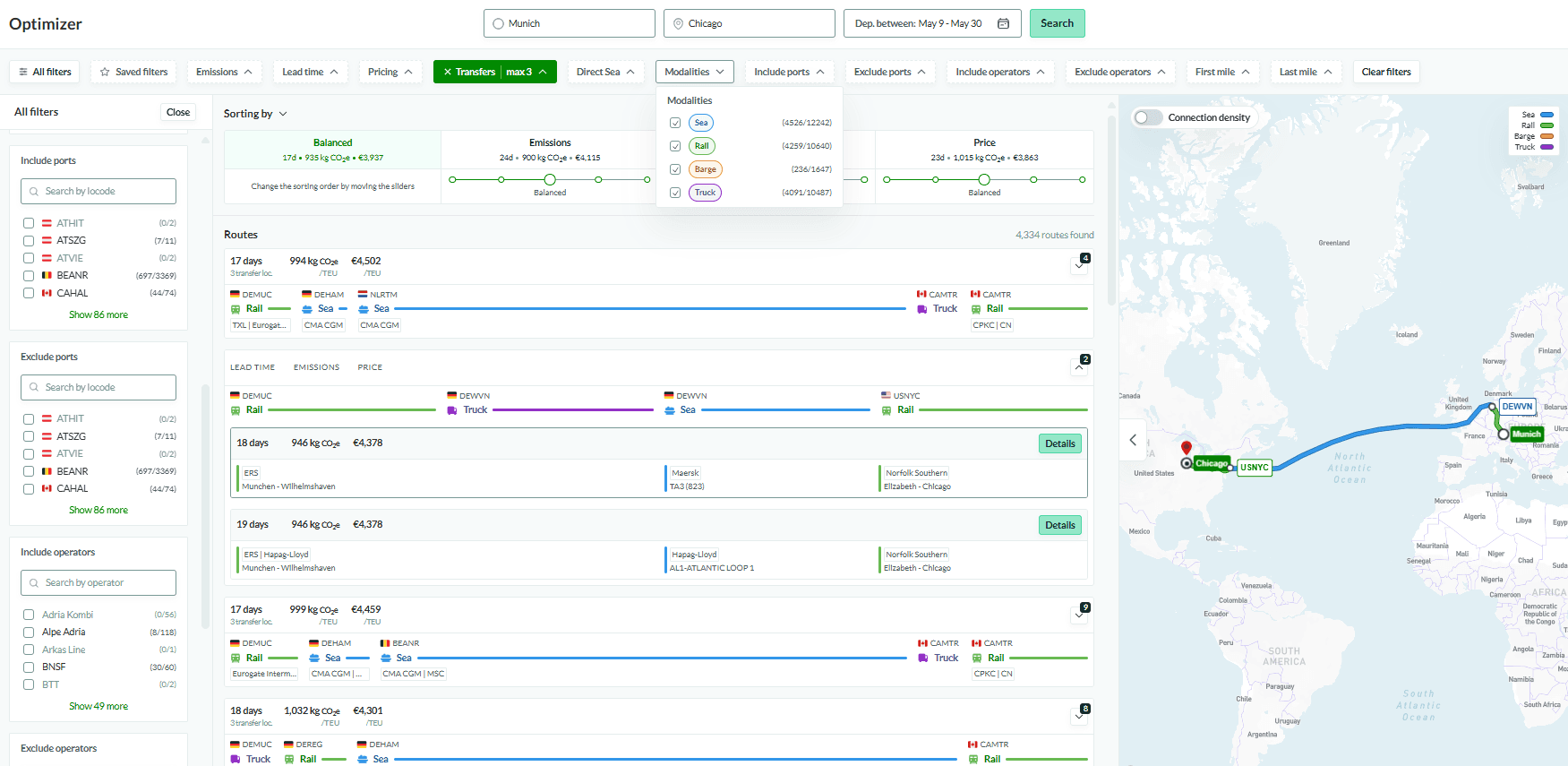
Task: Click Sea ship icon at DEWVN expanded route
Action: 670,410
